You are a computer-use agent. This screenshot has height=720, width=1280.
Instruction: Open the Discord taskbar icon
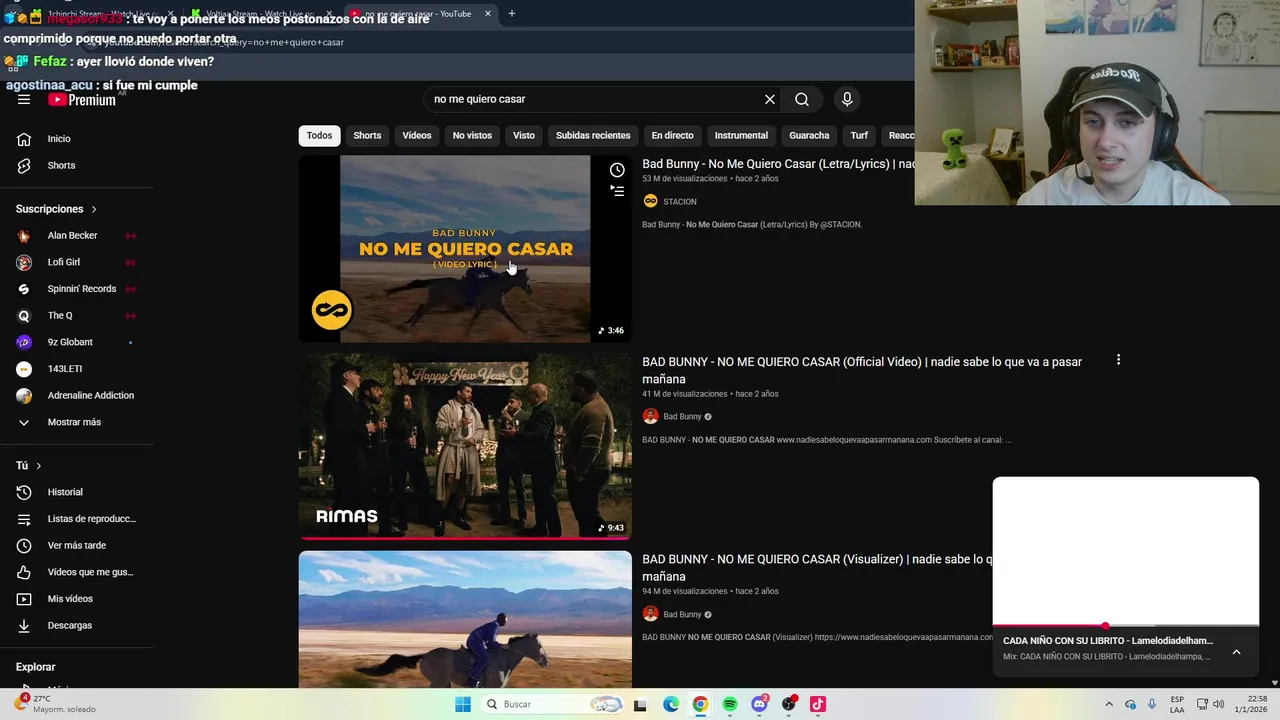click(x=759, y=704)
